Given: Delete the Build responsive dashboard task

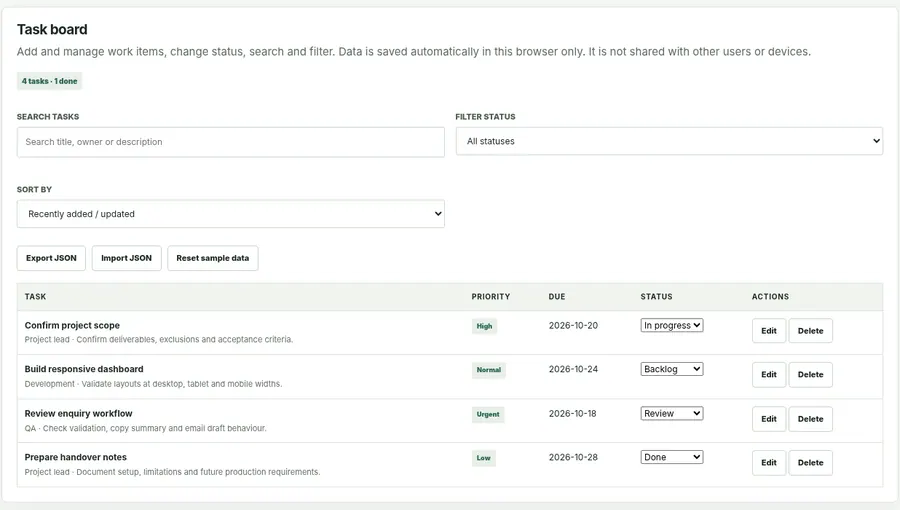Looking at the screenshot, I should coord(810,375).
